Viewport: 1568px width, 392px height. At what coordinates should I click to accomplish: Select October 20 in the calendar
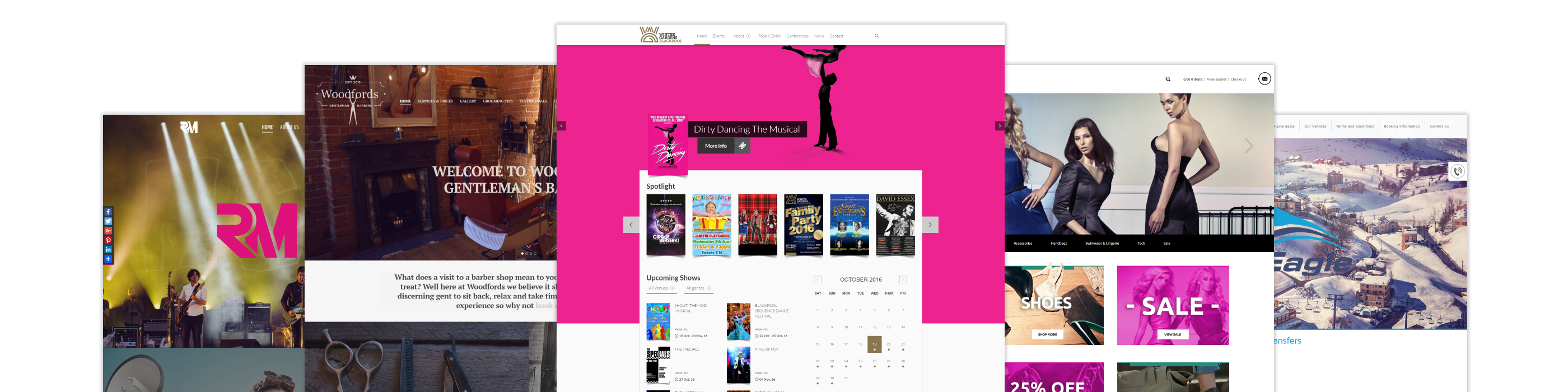pyautogui.click(x=889, y=344)
